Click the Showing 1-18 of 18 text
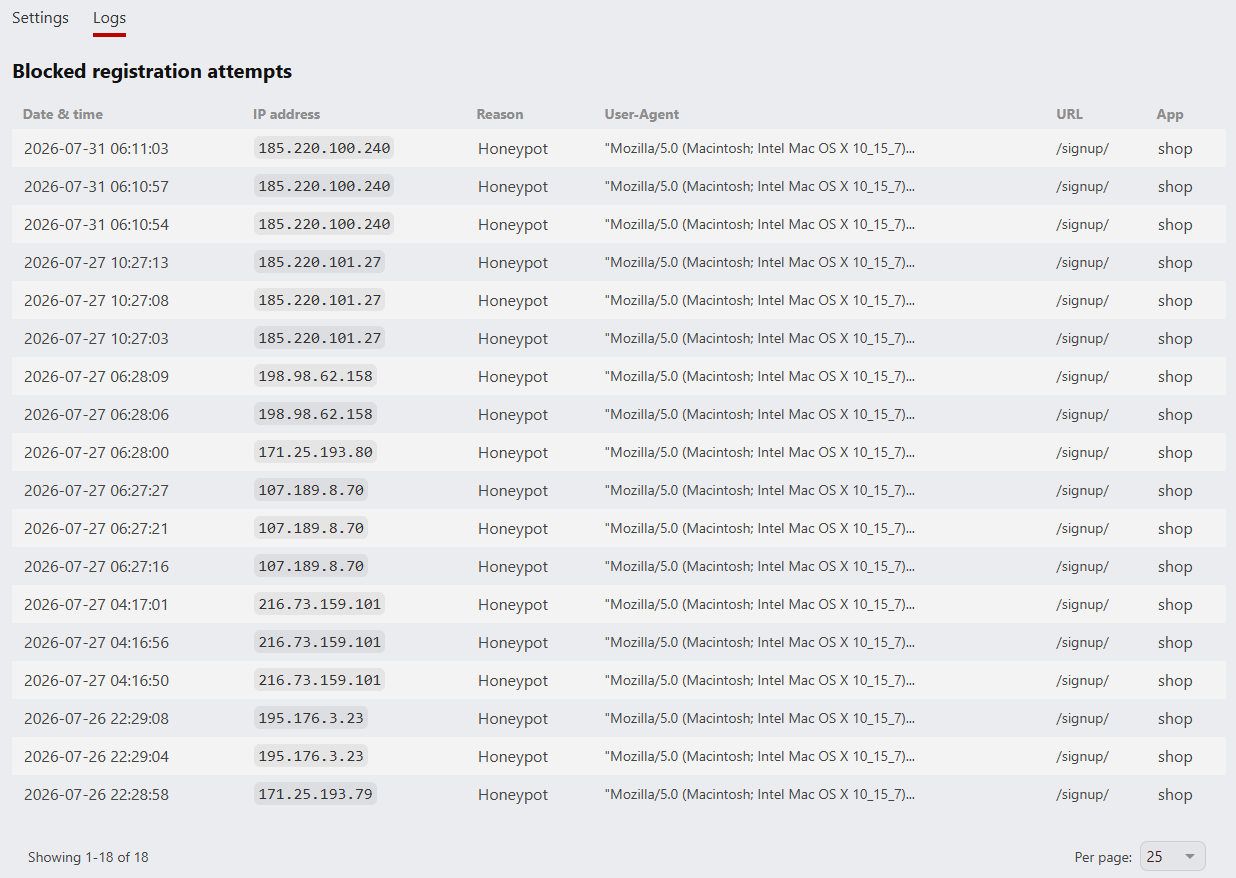This screenshot has width=1236, height=878. [88, 857]
